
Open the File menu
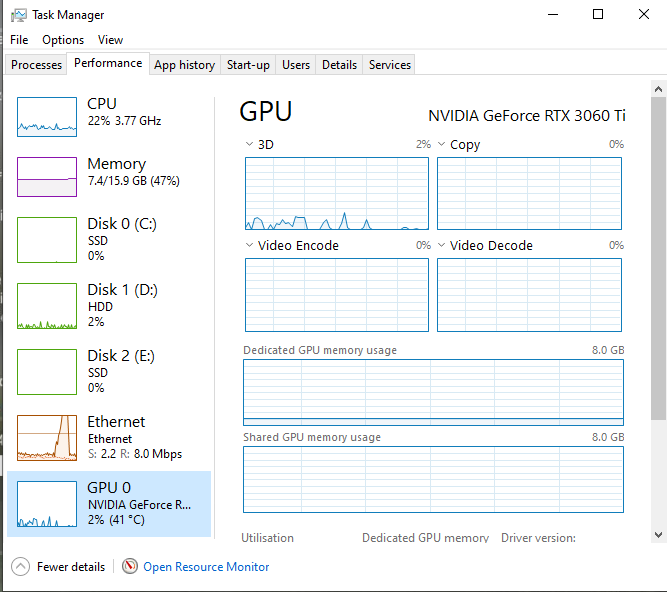(19, 40)
